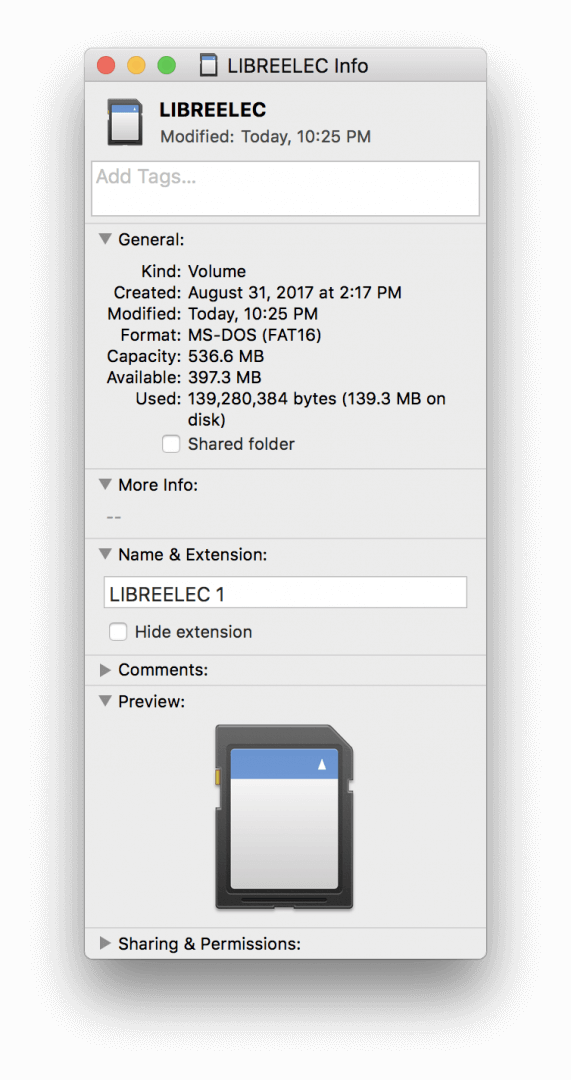Click the yellow minimize window button
Image resolution: width=571 pixels, height=1080 pixels.
click(136, 66)
